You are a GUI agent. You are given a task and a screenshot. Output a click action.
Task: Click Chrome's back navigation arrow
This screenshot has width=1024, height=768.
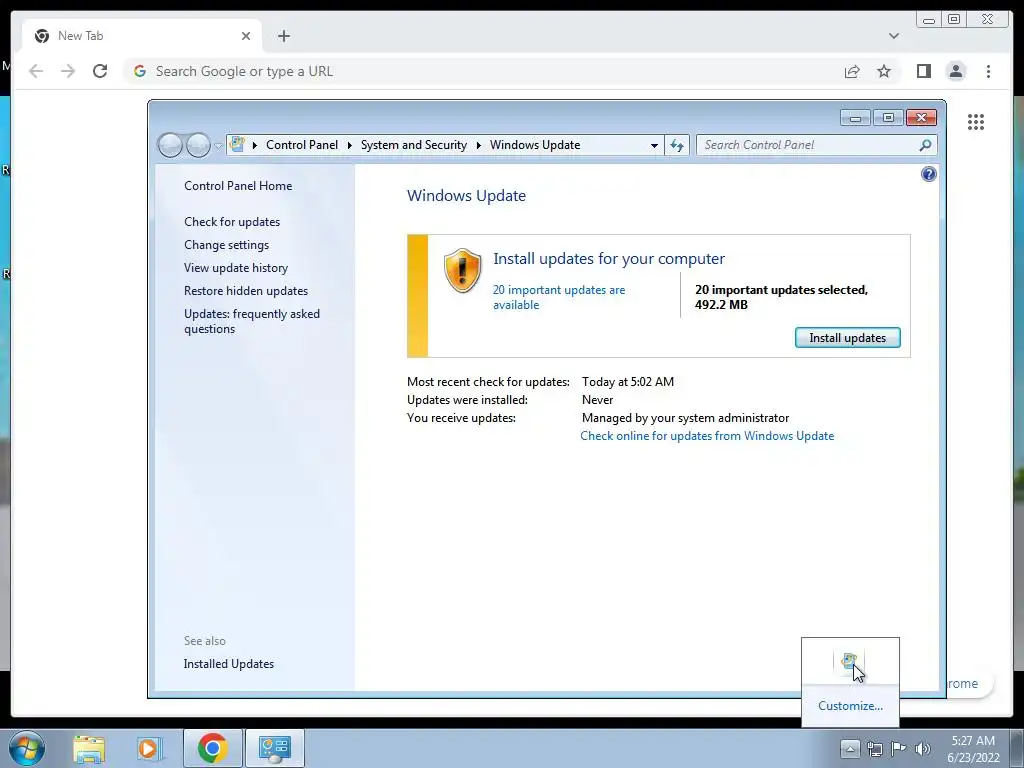point(36,71)
